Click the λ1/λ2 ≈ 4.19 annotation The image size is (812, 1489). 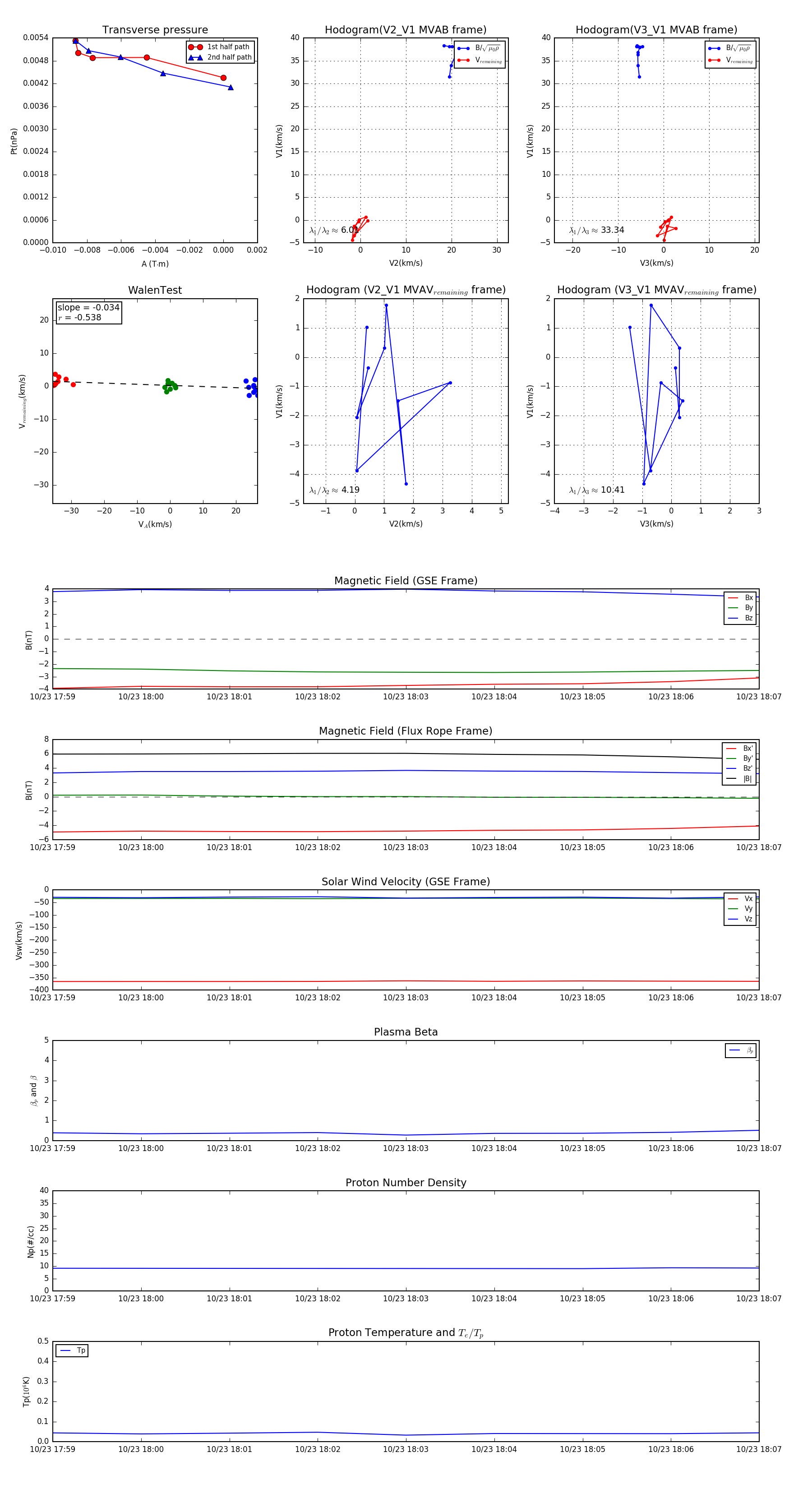coord(334,490)
